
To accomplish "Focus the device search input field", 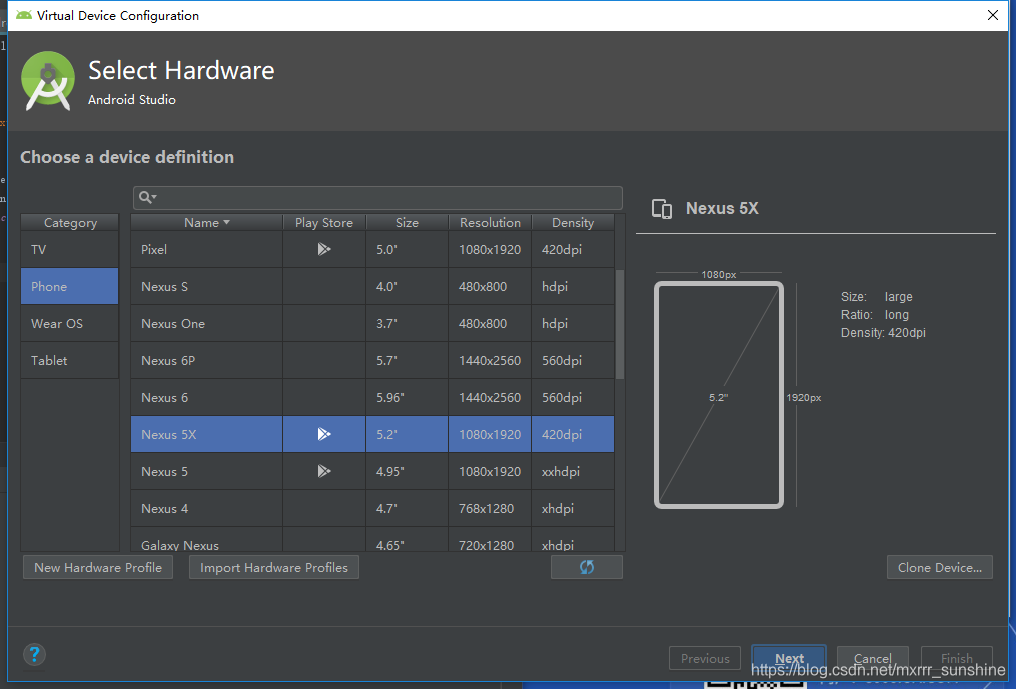I will (378, 197).
